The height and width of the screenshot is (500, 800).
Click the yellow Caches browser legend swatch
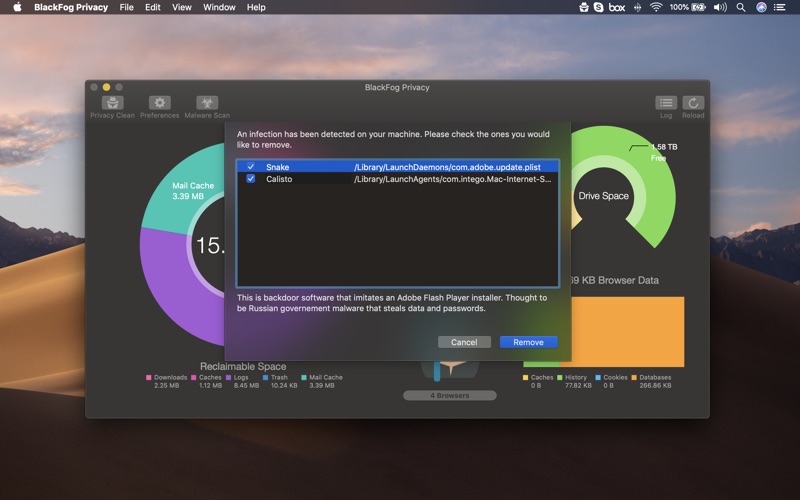tap(526, 378)
